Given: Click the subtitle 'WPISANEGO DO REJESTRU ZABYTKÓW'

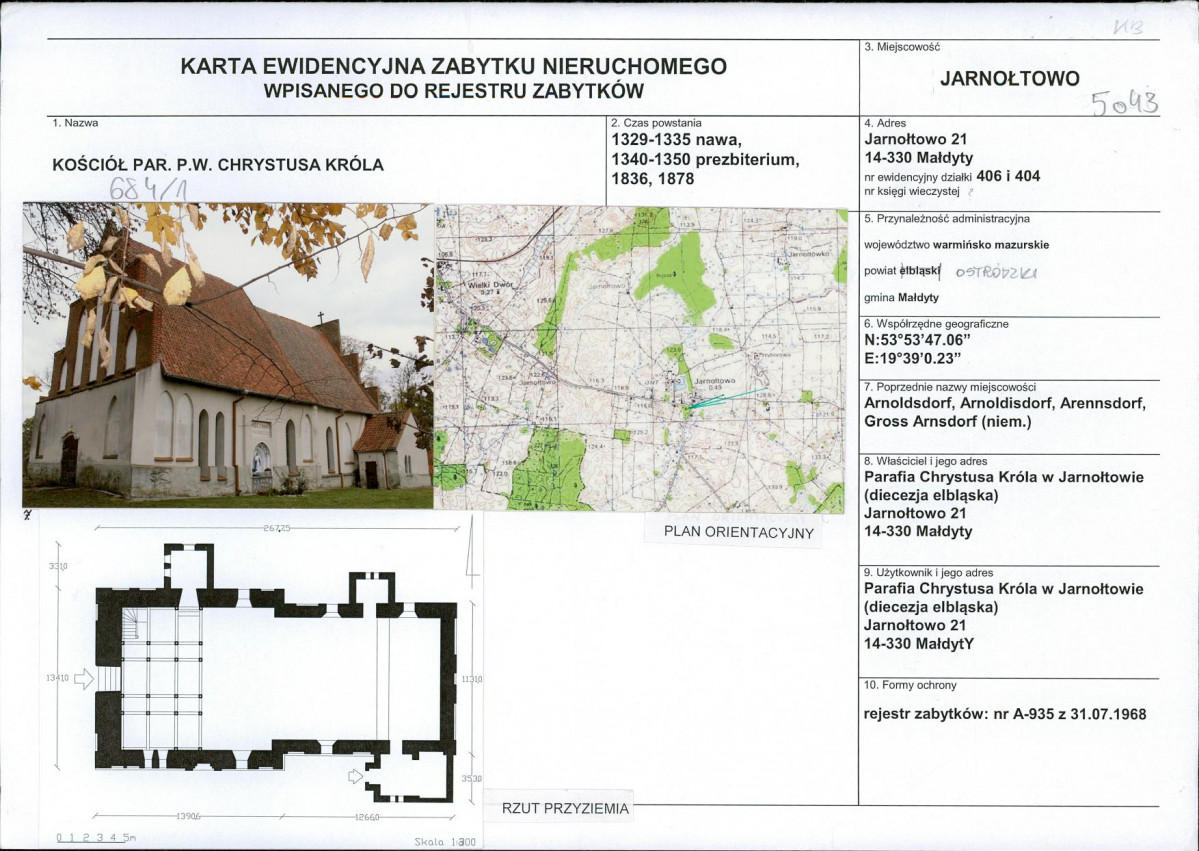Looking at the screenshot, I should tap(453, 91).
